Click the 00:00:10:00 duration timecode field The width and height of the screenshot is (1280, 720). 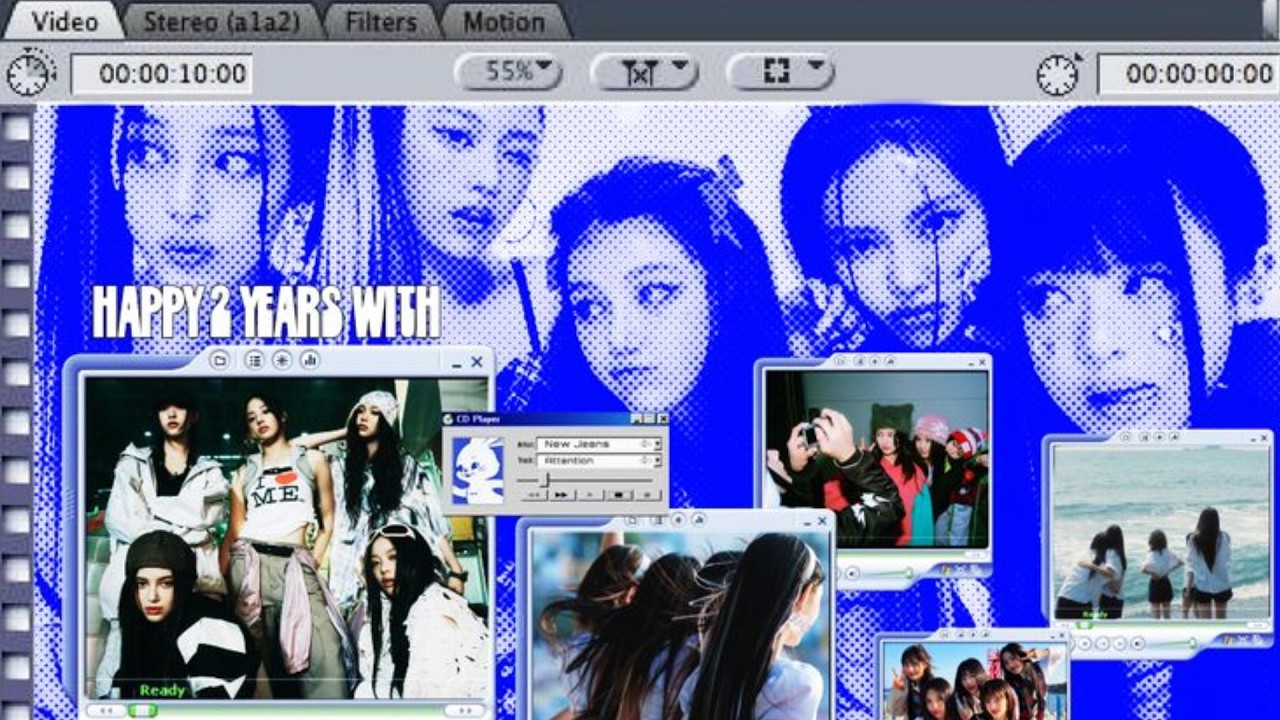[x=161, y=73]
